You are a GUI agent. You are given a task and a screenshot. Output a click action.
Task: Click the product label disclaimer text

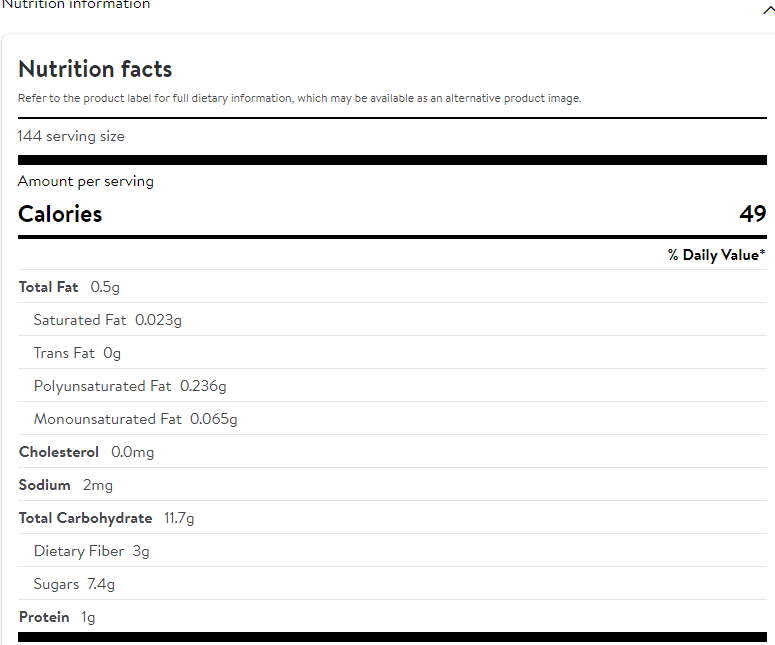[299, 98]
